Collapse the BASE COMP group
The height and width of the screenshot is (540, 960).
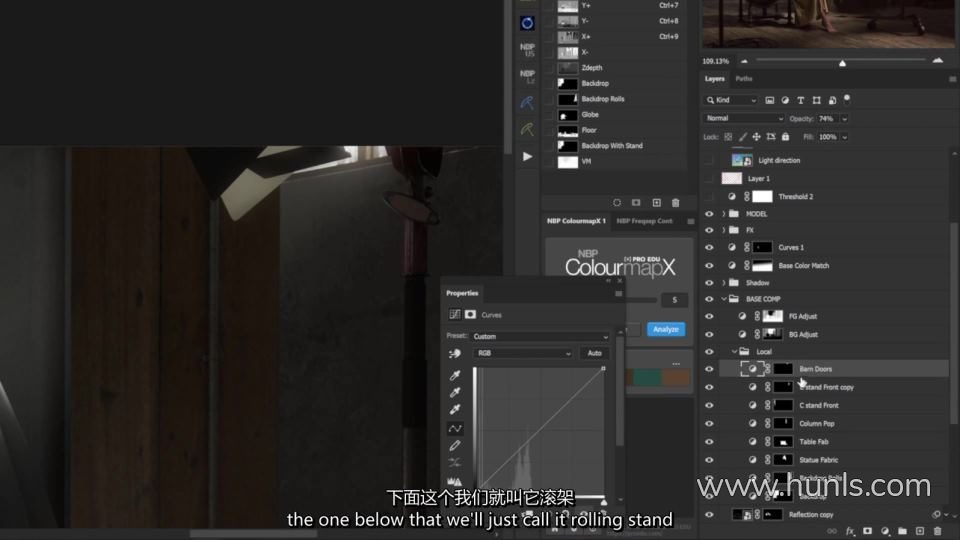click(724, 299)
